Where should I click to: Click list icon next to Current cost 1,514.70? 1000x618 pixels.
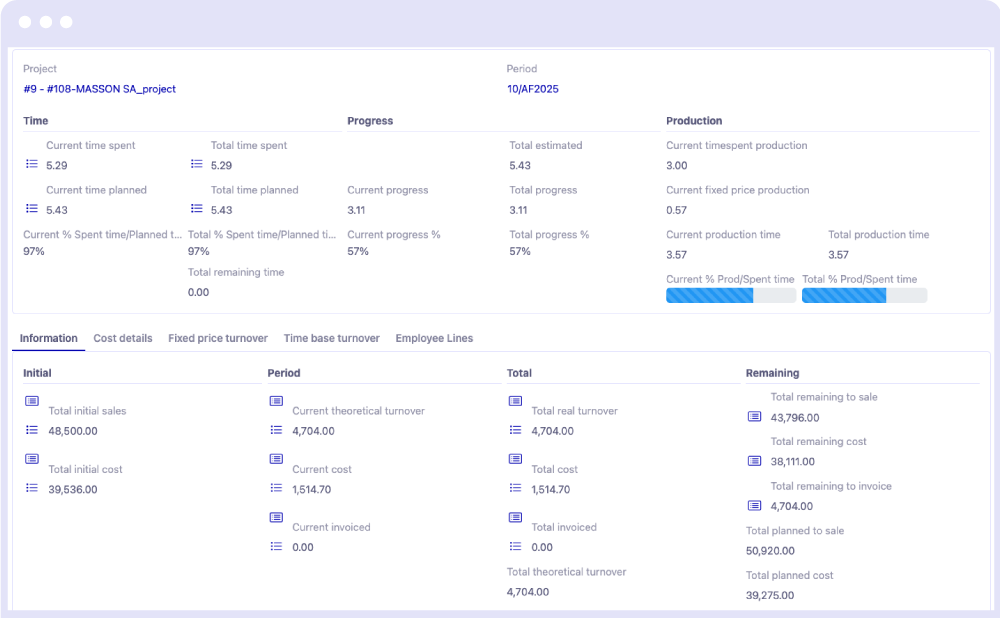click(276, 488)
